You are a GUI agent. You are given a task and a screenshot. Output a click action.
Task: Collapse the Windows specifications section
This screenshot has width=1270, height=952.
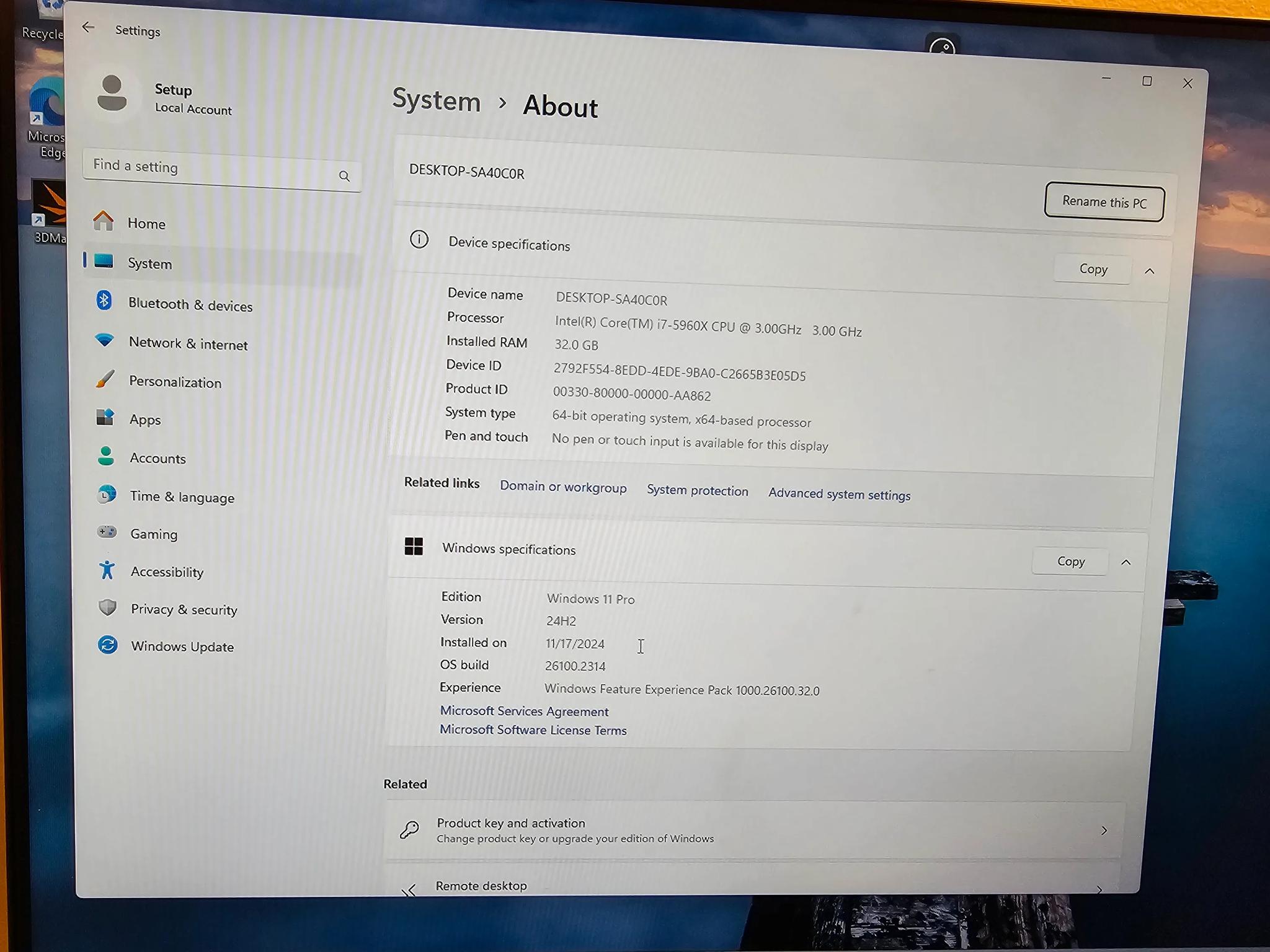coord(1126,562)
